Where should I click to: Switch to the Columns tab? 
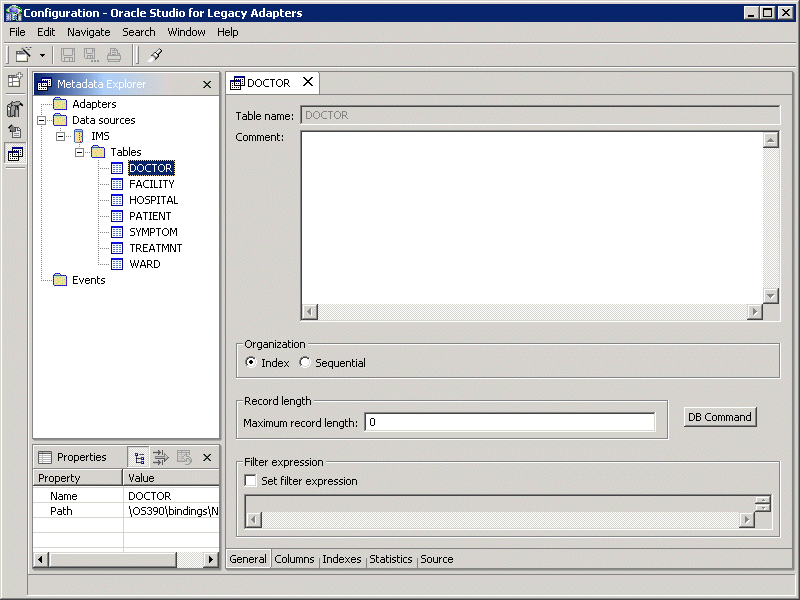point(294,559)
